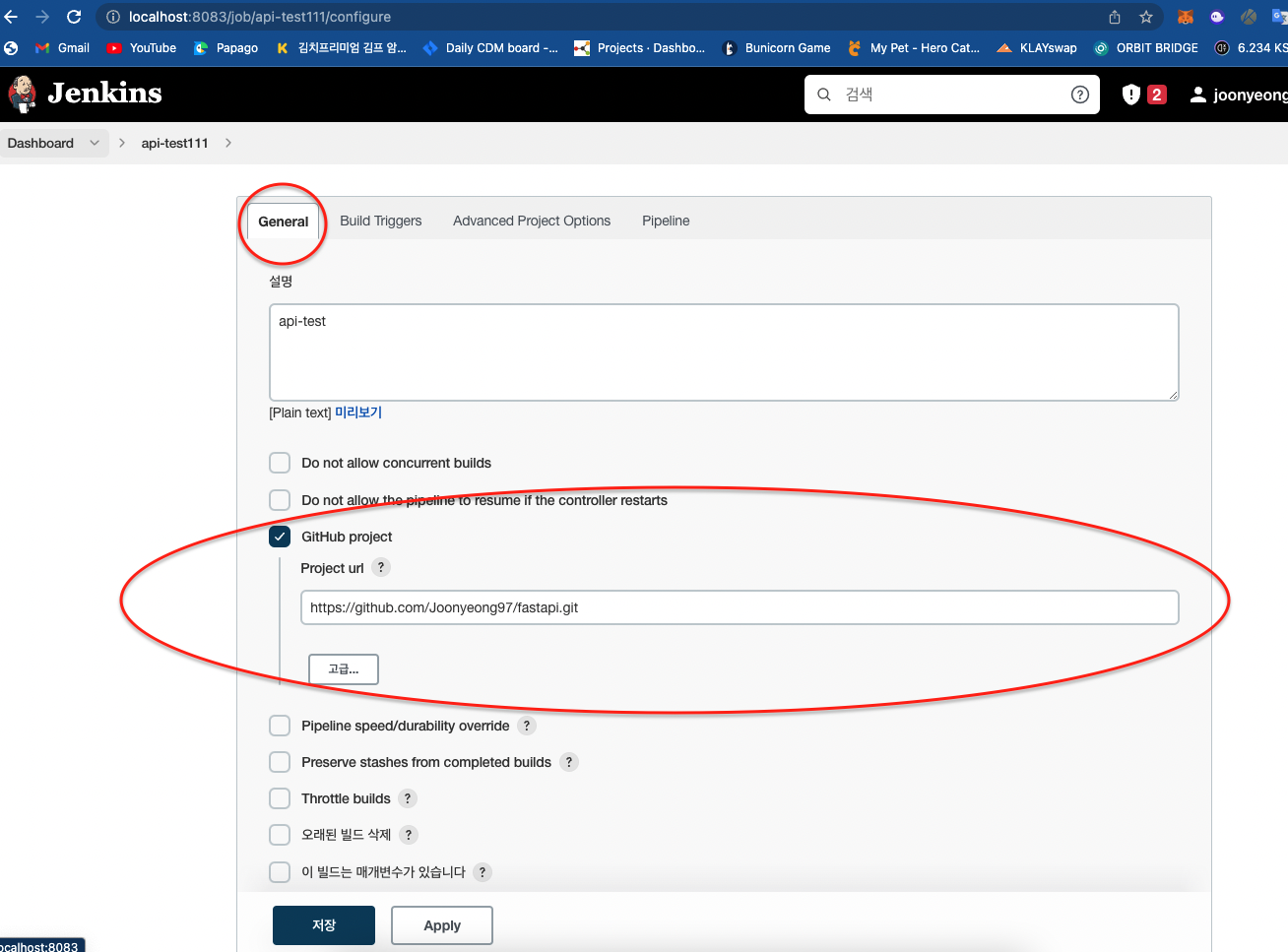1288x952 pixels.
Task: Enable Do not allow concurrent builds
Action: 280,463
